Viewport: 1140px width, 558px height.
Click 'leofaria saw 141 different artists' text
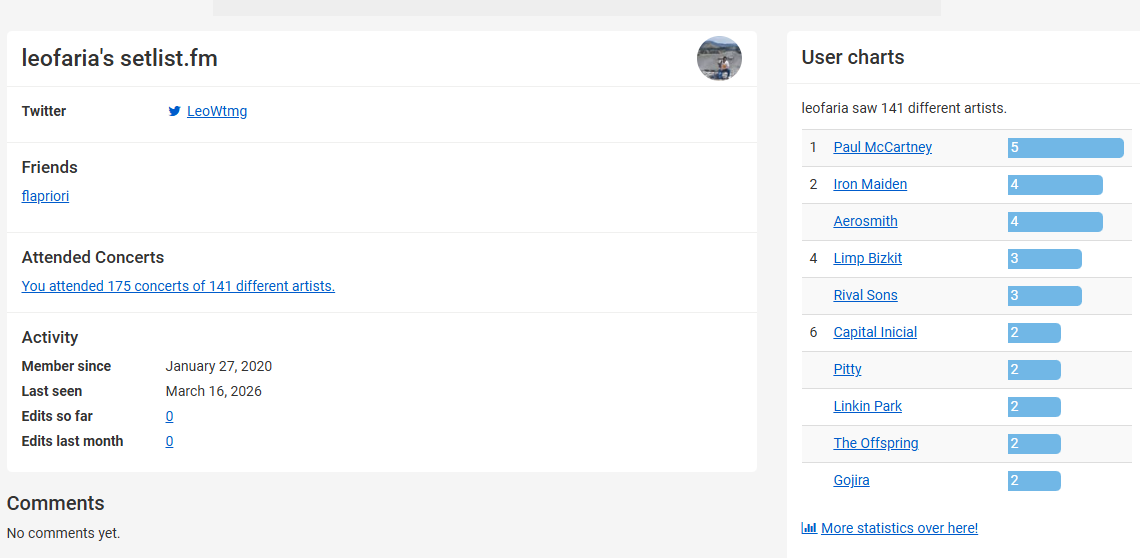click(904, 108)
